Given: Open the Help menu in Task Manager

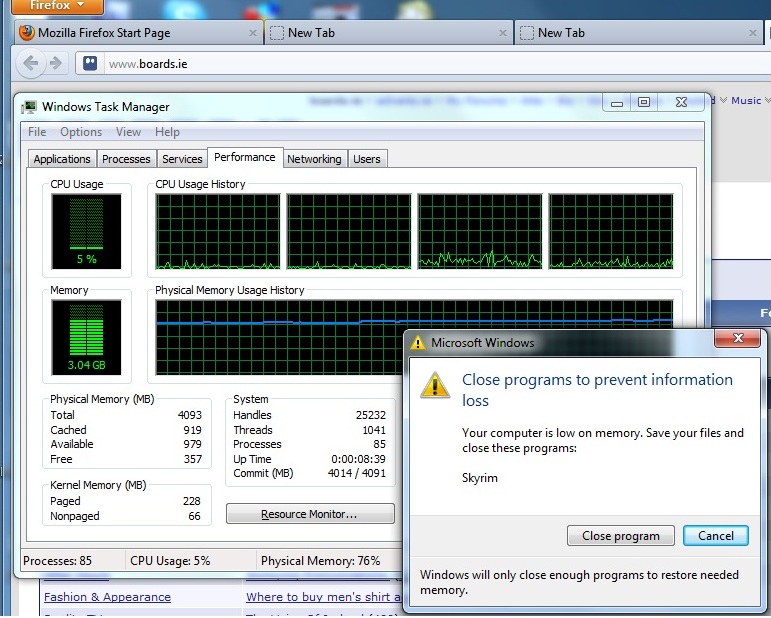Looking at the screenshot, I should (167, 132).
